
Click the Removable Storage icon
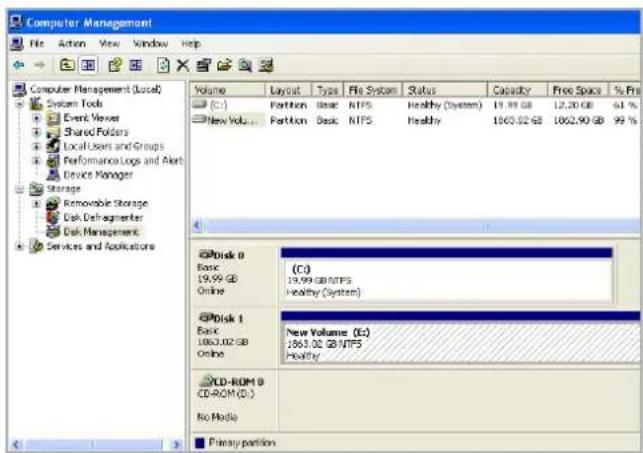(x=53, y=203)
